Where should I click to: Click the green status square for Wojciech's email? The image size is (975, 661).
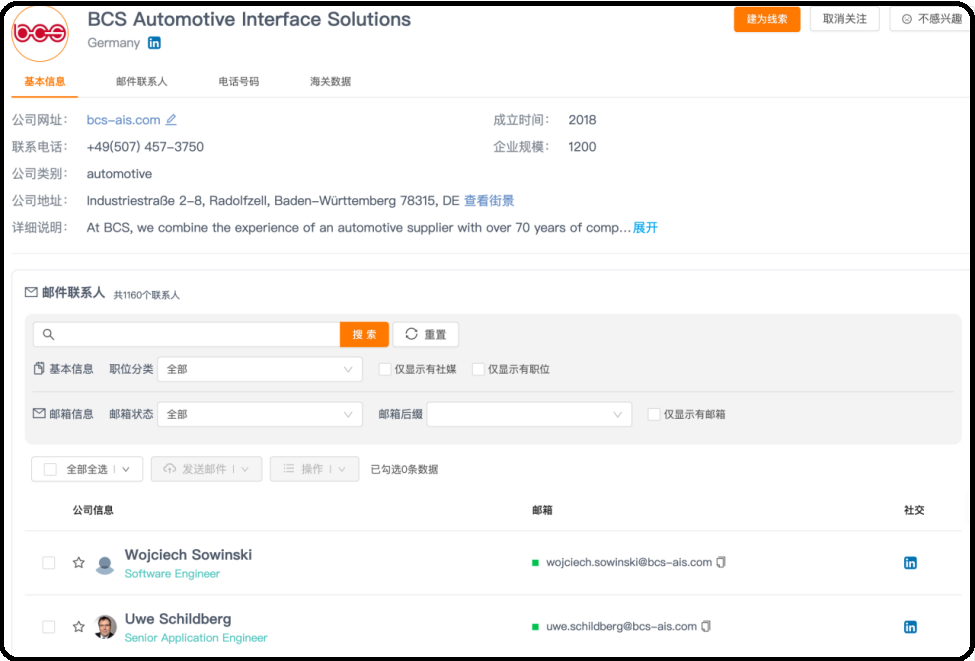pos(535,563)
